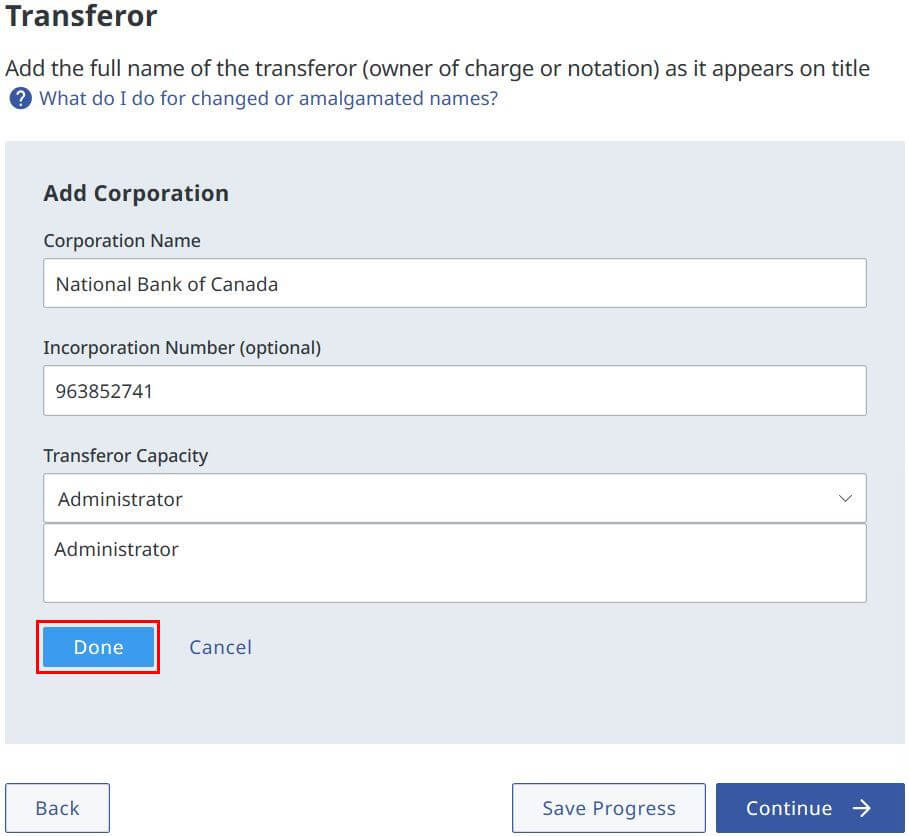
Task: Click the Add Corporation heading
Action: tap(136, 194)
